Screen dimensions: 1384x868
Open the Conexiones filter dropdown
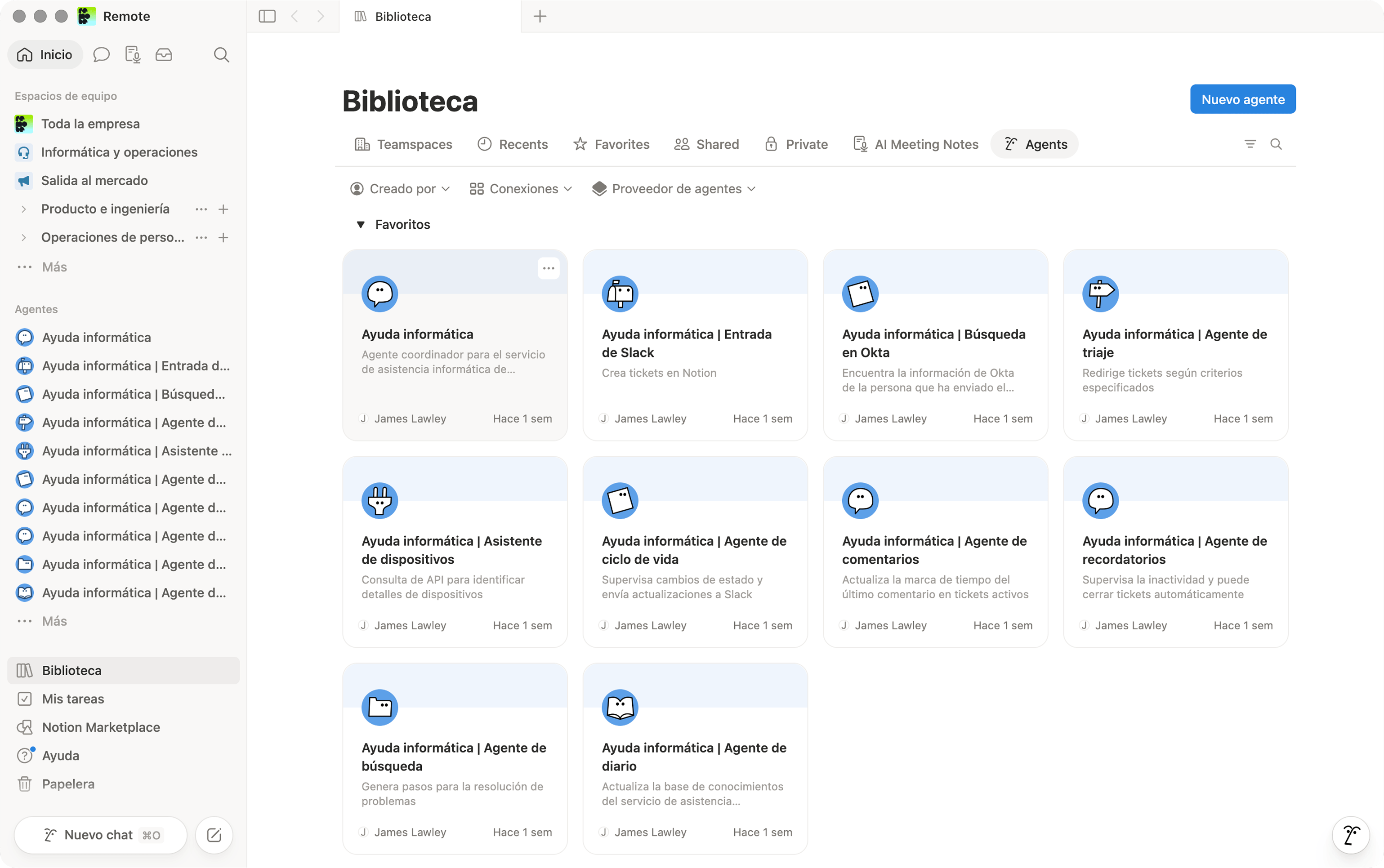(x=521, y=189)
